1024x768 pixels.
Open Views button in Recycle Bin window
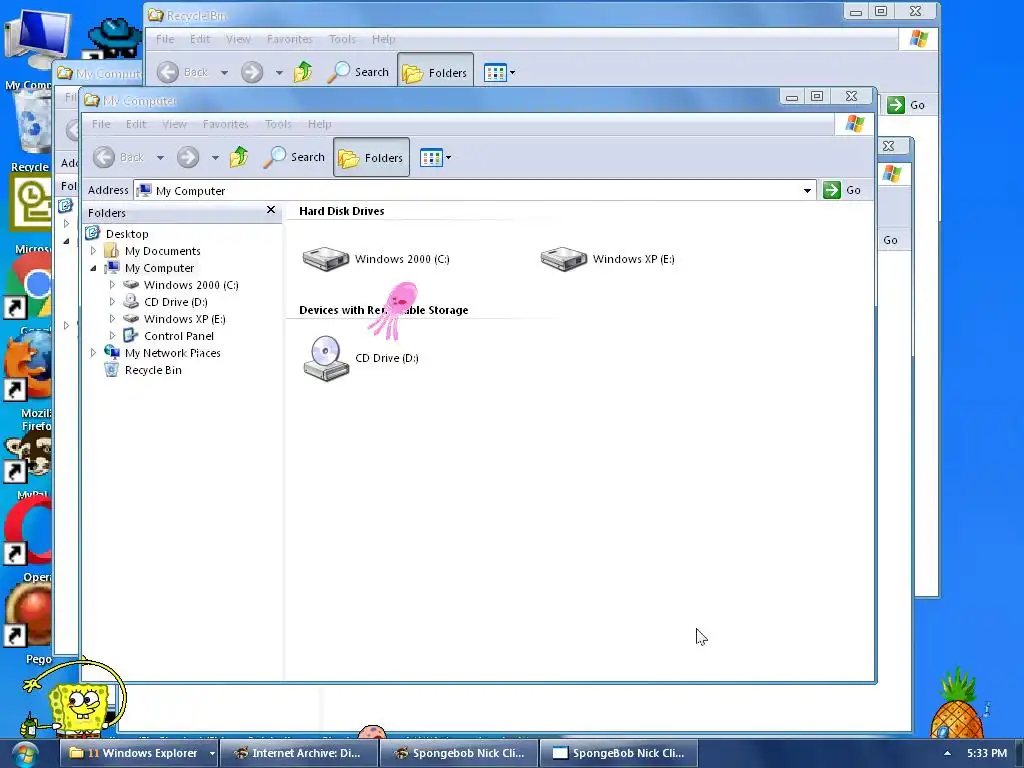[495, 72]
